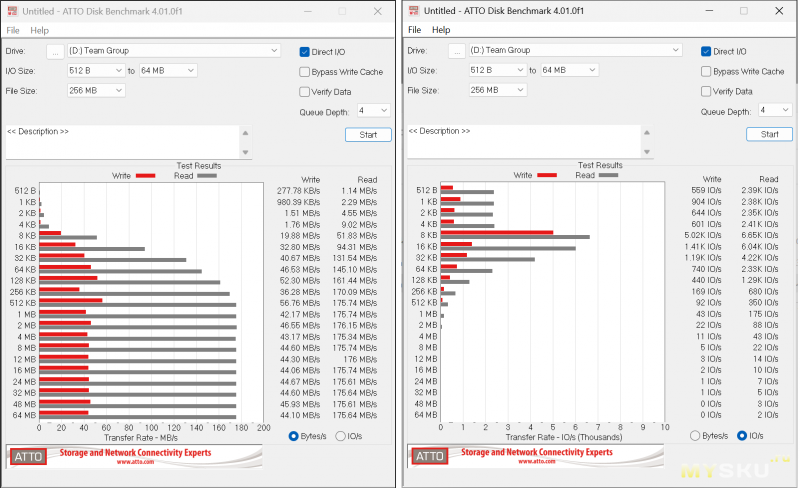The width and height of the screenshot is (800, 488).
Task: Click the Transfer Rate - MB/s axis label
Action: click(141, 438)
